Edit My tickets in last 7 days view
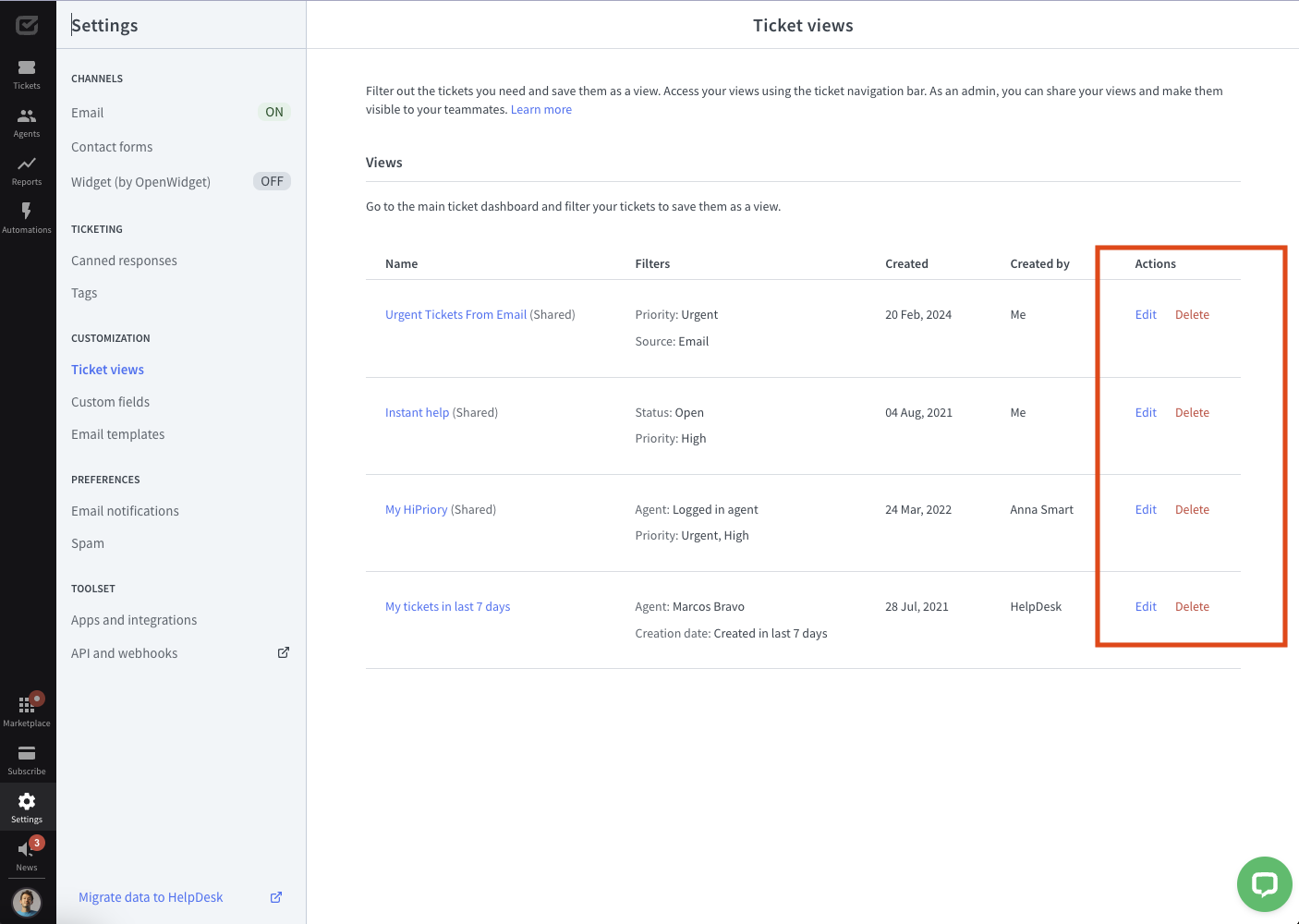 1146,606
